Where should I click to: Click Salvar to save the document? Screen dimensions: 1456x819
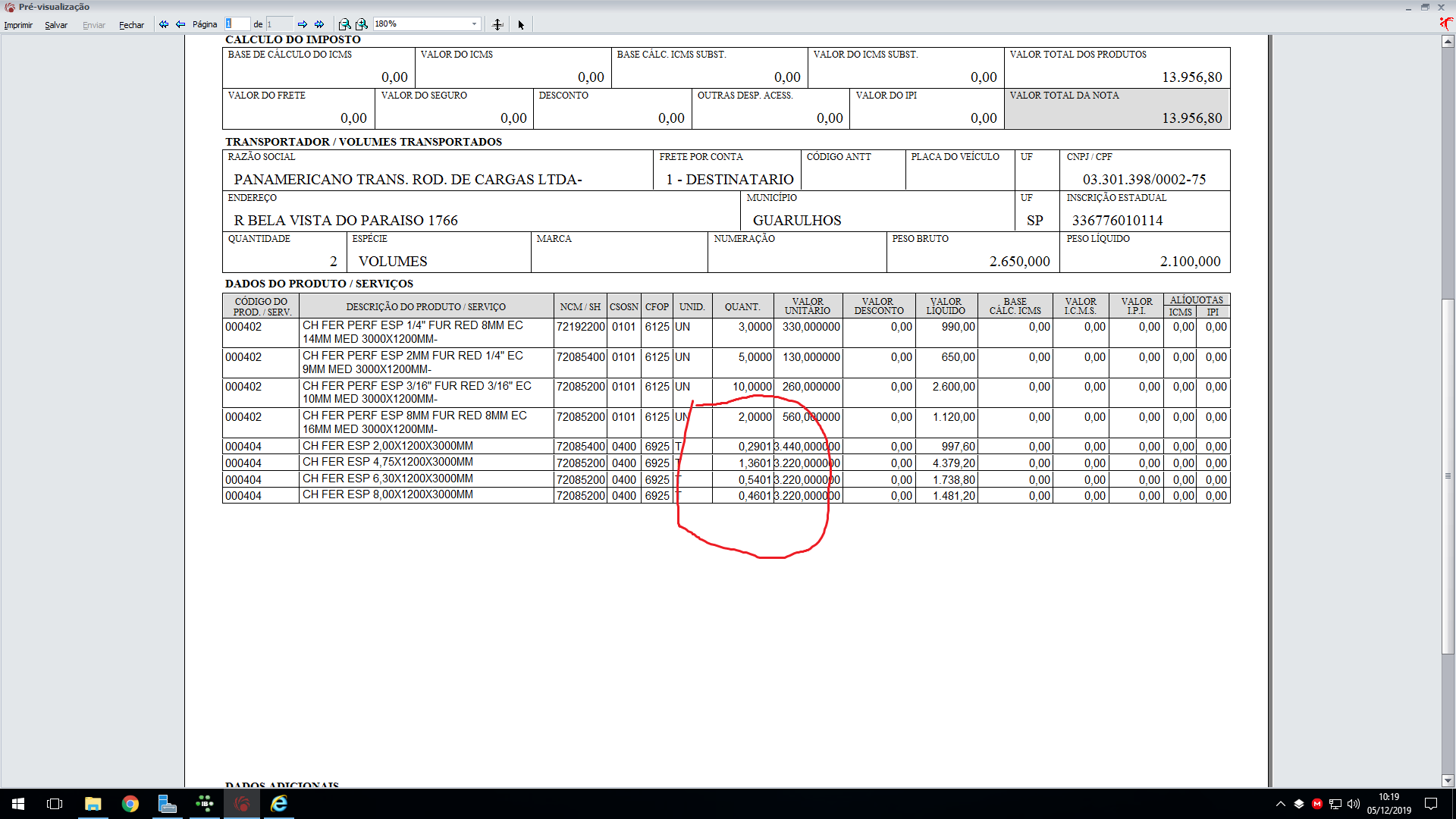(x=56, y=25)
